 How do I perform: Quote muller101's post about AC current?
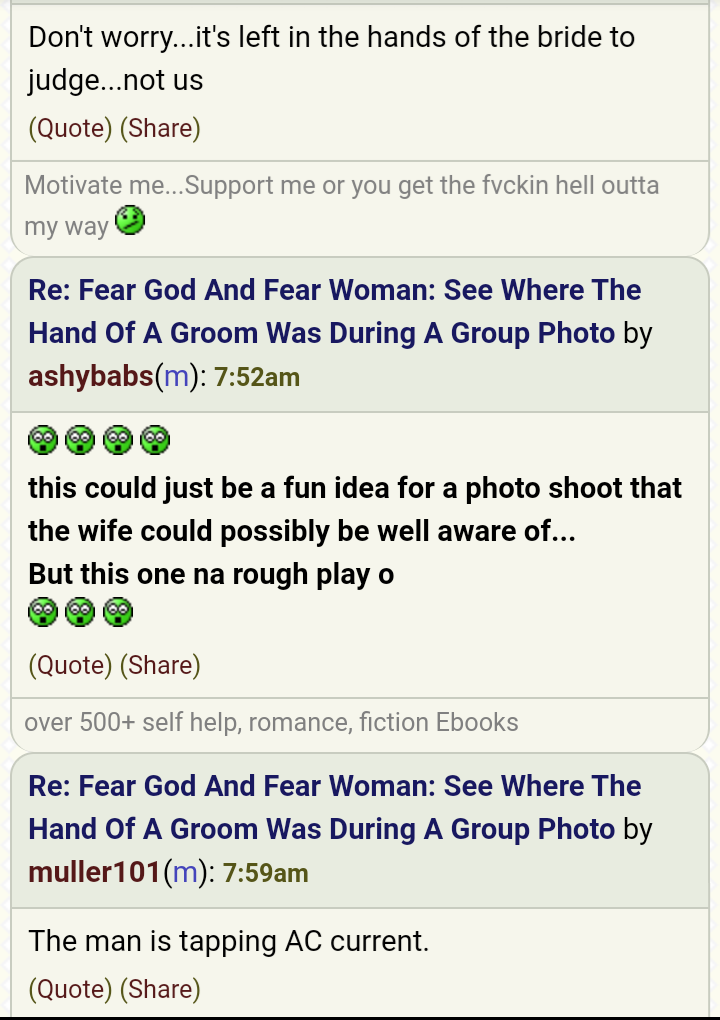pyautogui.click(x=70, y=989)
